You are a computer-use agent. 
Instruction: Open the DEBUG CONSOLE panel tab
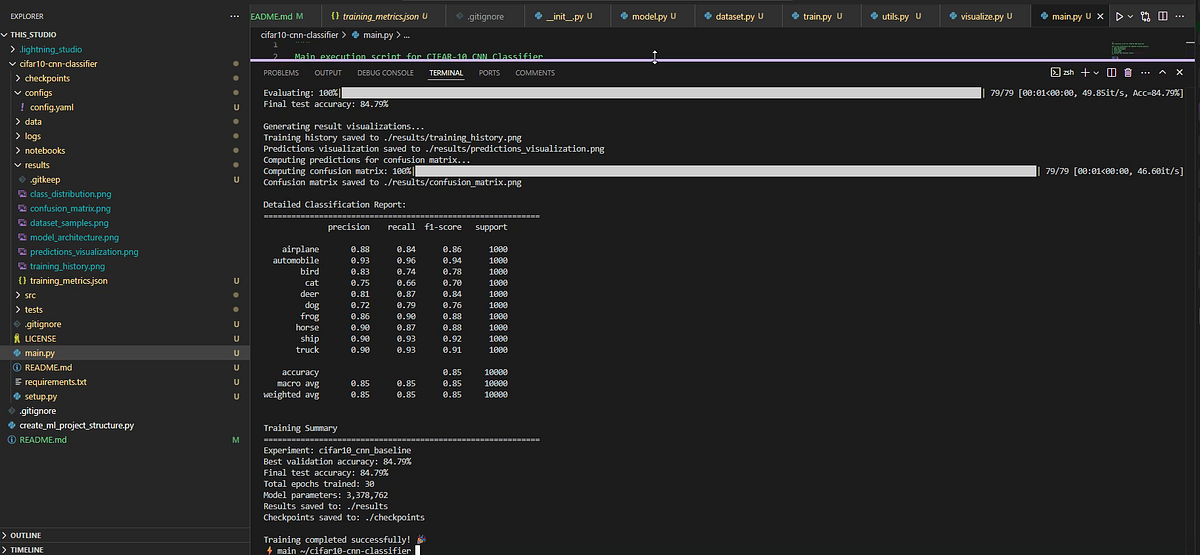[385, 73]
